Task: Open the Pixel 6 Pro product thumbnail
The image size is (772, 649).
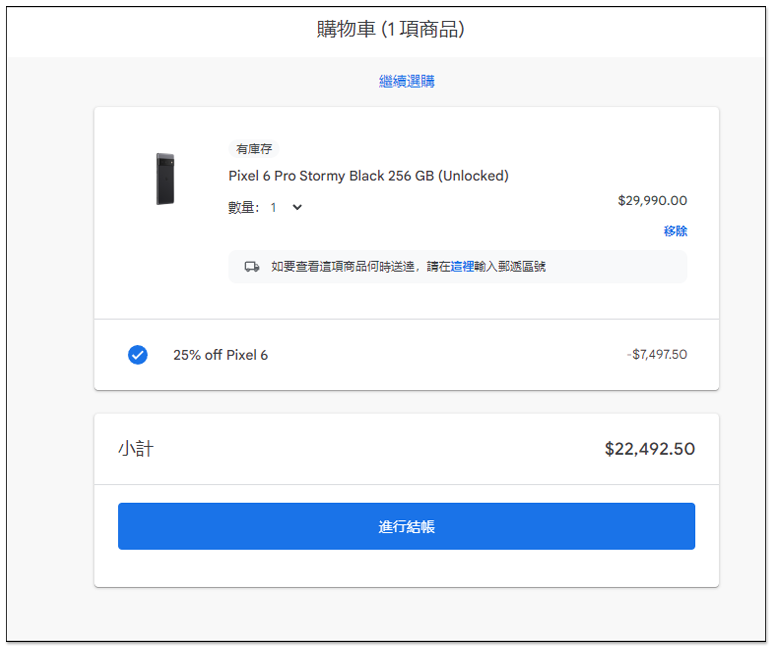Action: click(x=165, y=179)
